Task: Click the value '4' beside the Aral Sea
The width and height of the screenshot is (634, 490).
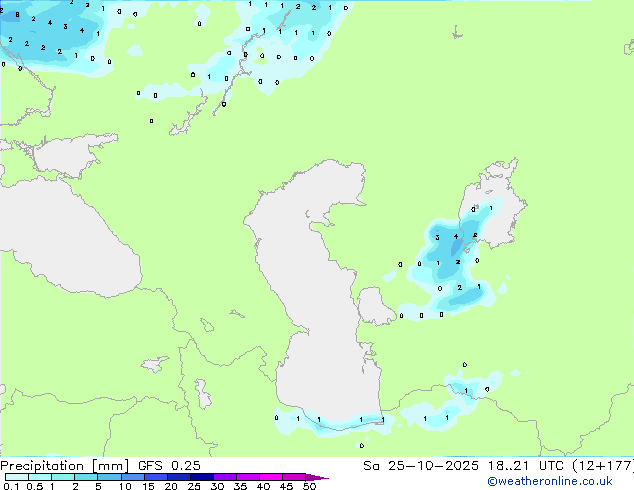Action: pos(456,237)
